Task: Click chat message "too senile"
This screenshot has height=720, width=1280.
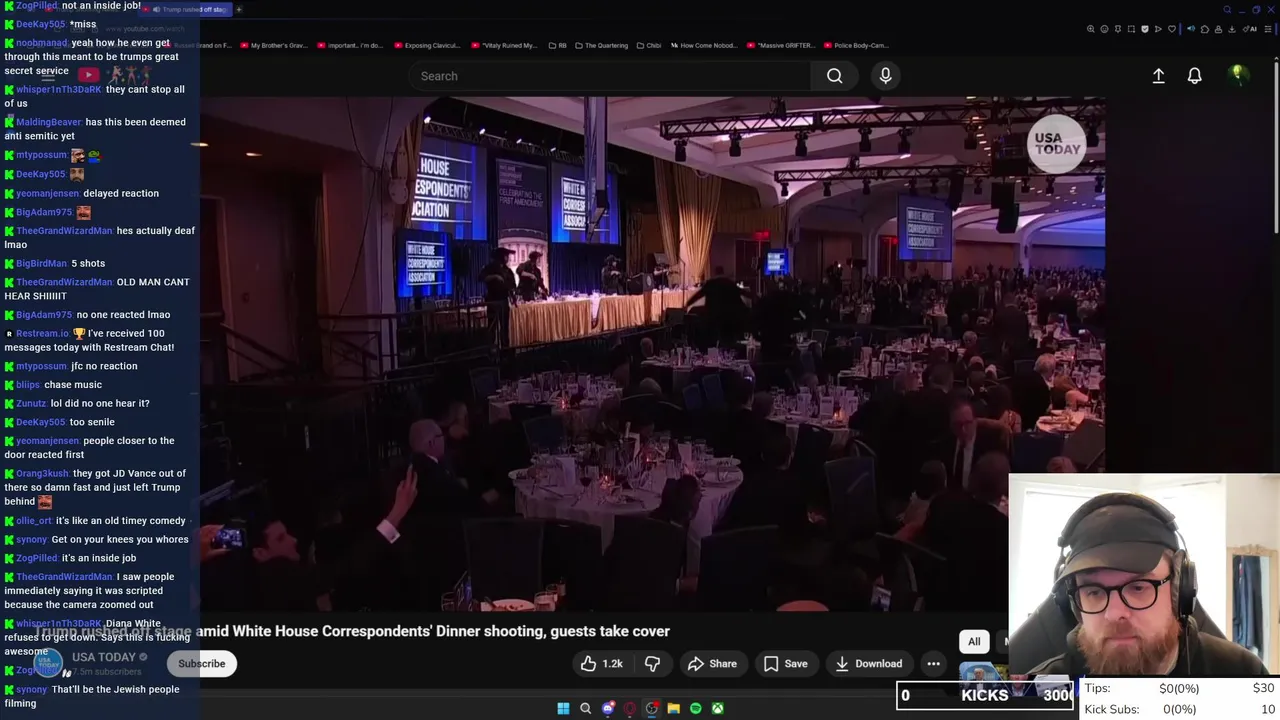Action: click(92, 422)
